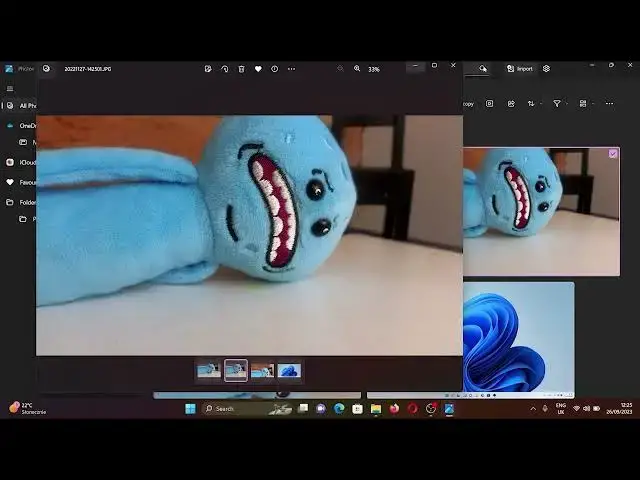Open the Windows Start menu

tap(190, 409)
